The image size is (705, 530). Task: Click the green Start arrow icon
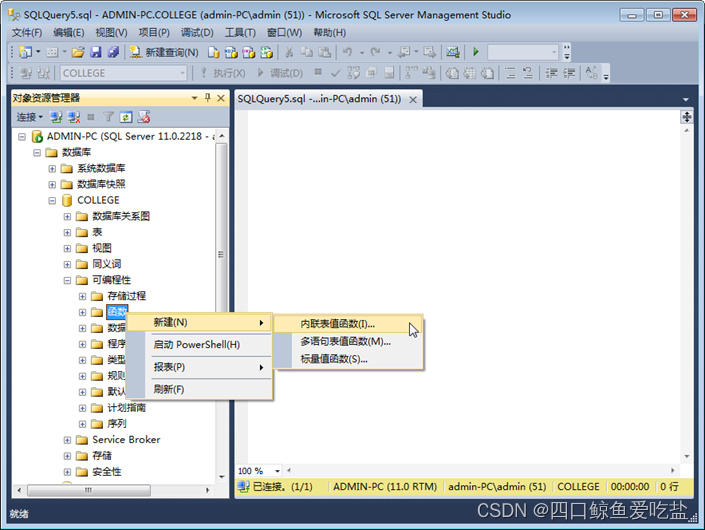point(476,52)
